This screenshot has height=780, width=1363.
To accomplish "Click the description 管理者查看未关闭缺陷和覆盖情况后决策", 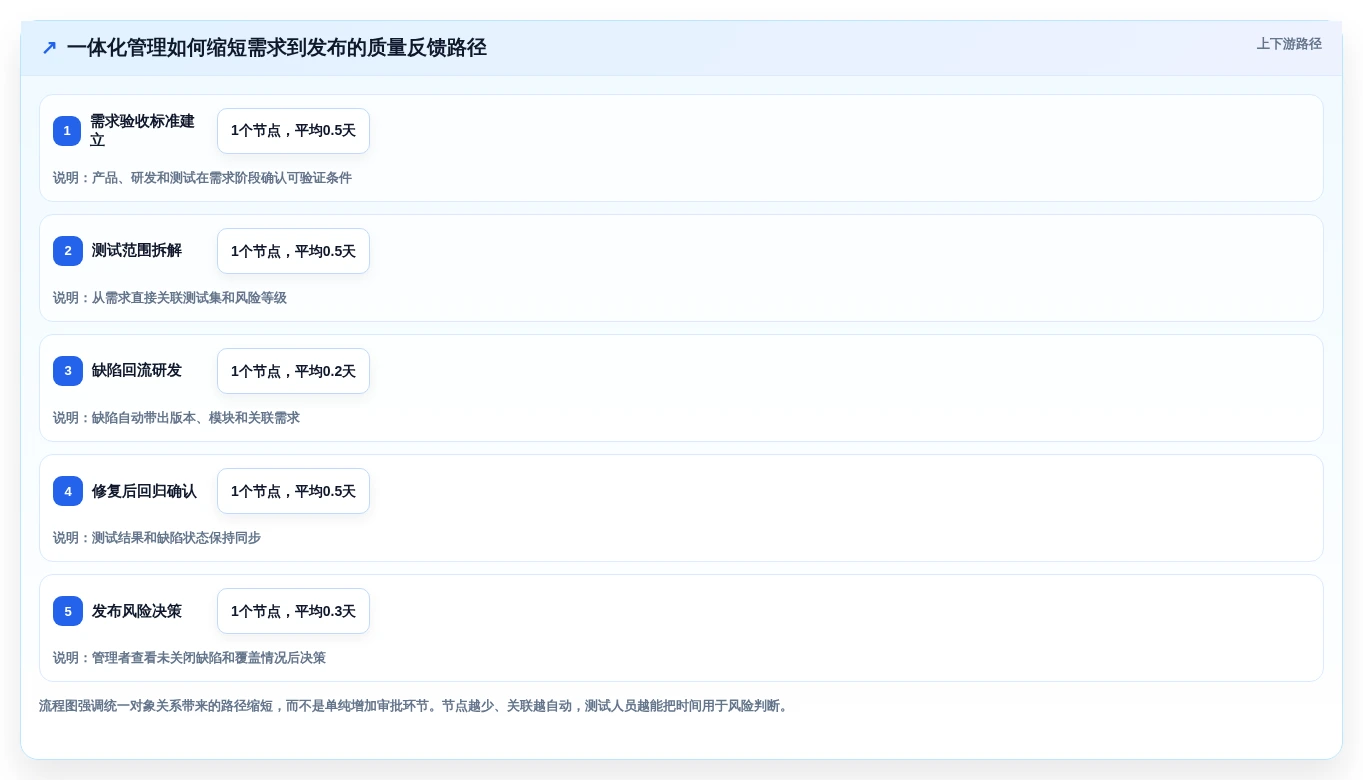I will [x=209, y=658].
